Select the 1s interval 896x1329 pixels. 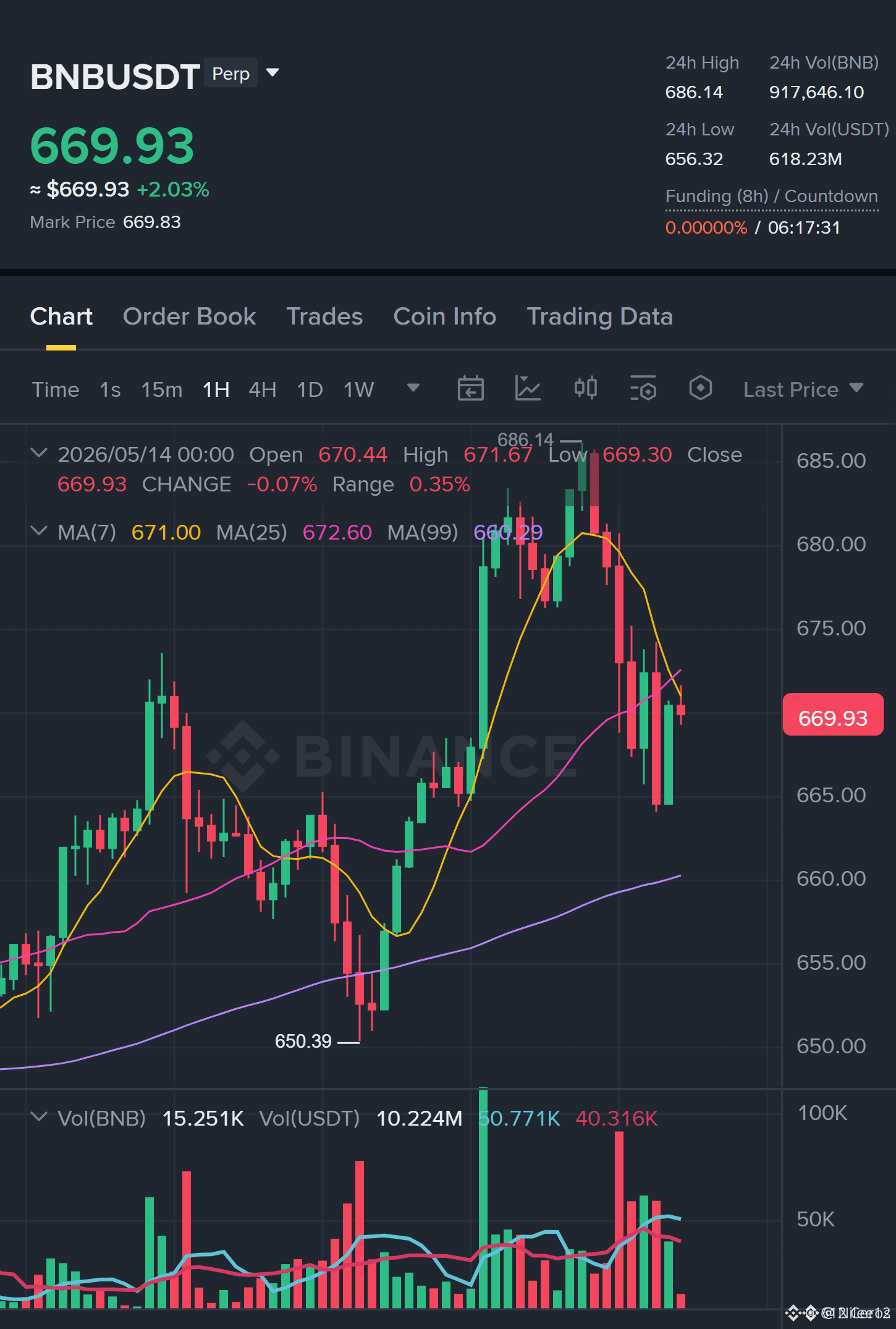click(x=110, y=389)
